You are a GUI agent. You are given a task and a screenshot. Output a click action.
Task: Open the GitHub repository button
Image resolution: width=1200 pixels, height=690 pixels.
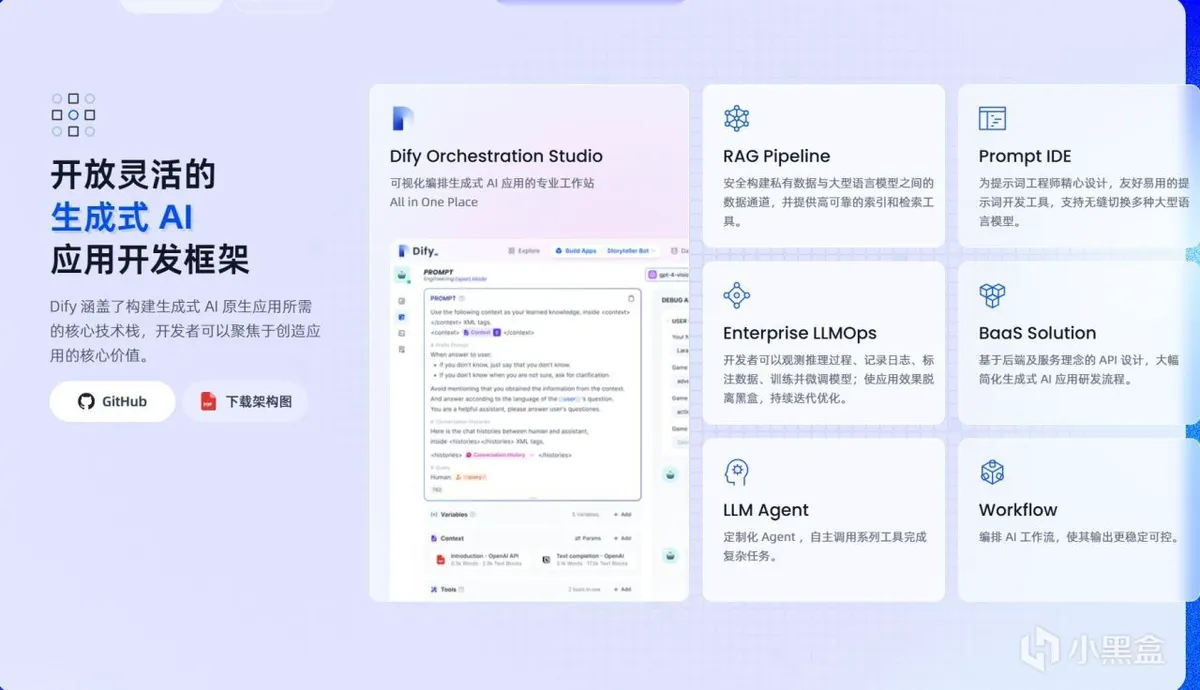pyautogui.click(x=112, y=401)
